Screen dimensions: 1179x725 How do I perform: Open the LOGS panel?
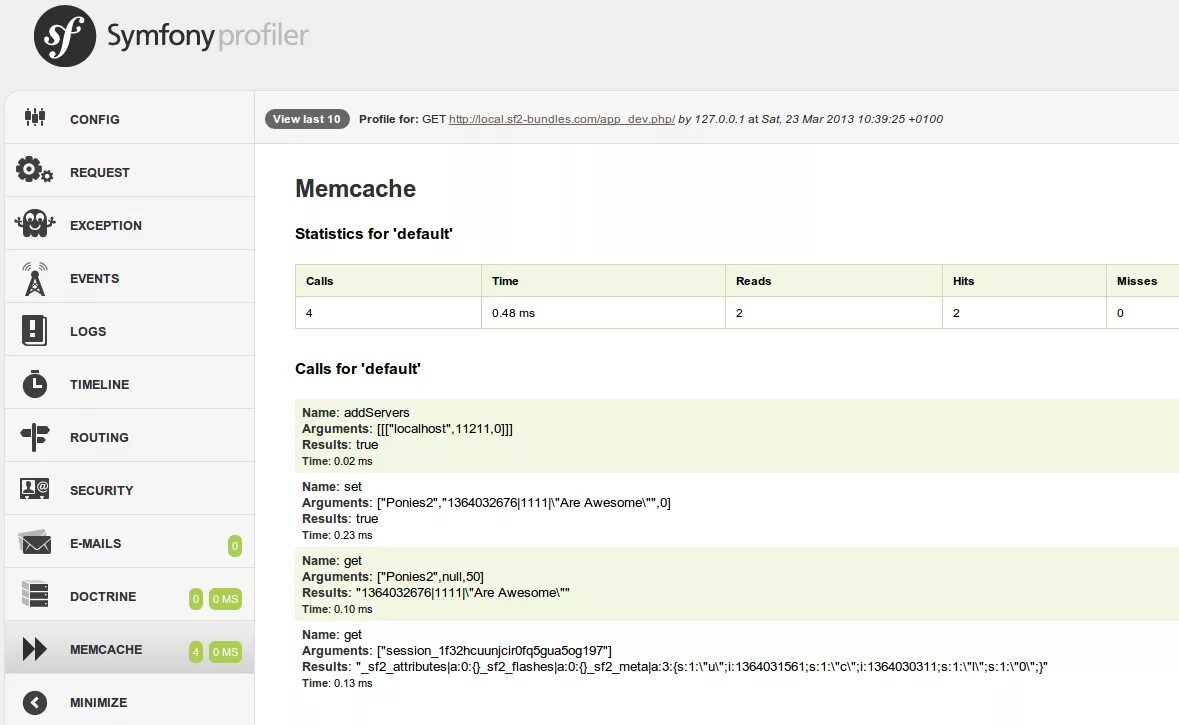(129, 331)
